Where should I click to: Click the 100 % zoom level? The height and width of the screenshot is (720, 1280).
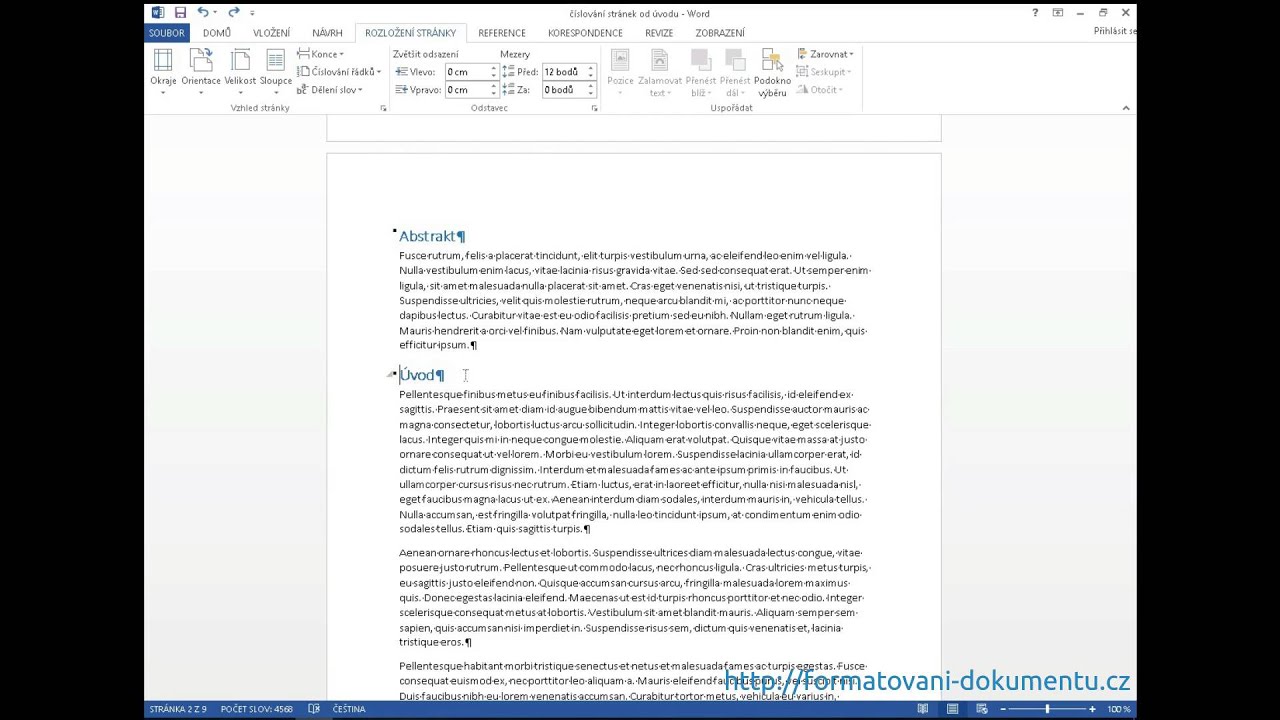tap(1119, 709)
